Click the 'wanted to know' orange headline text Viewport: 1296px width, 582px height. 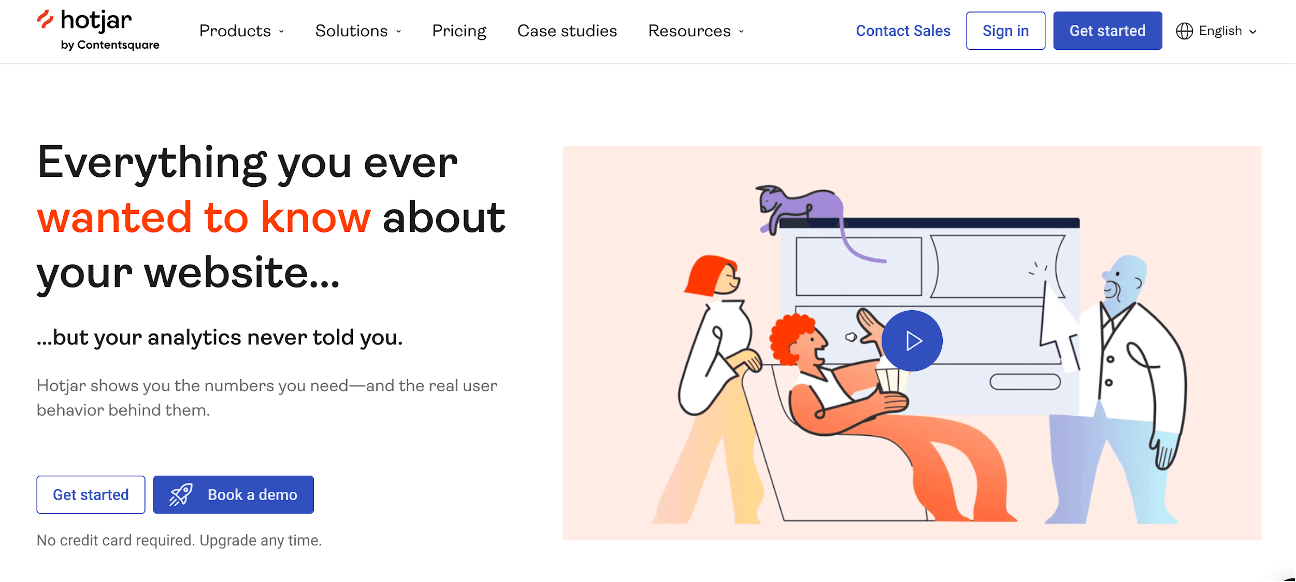(204, 217)
